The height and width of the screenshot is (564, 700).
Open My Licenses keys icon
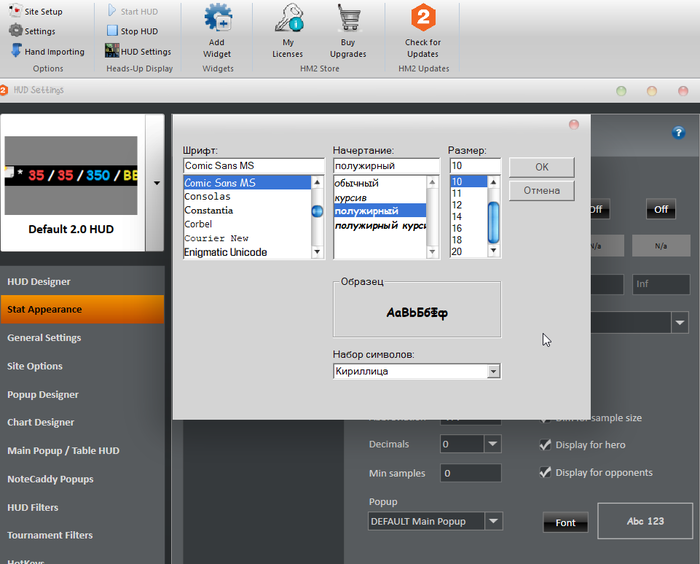click(x=288, y=18)
